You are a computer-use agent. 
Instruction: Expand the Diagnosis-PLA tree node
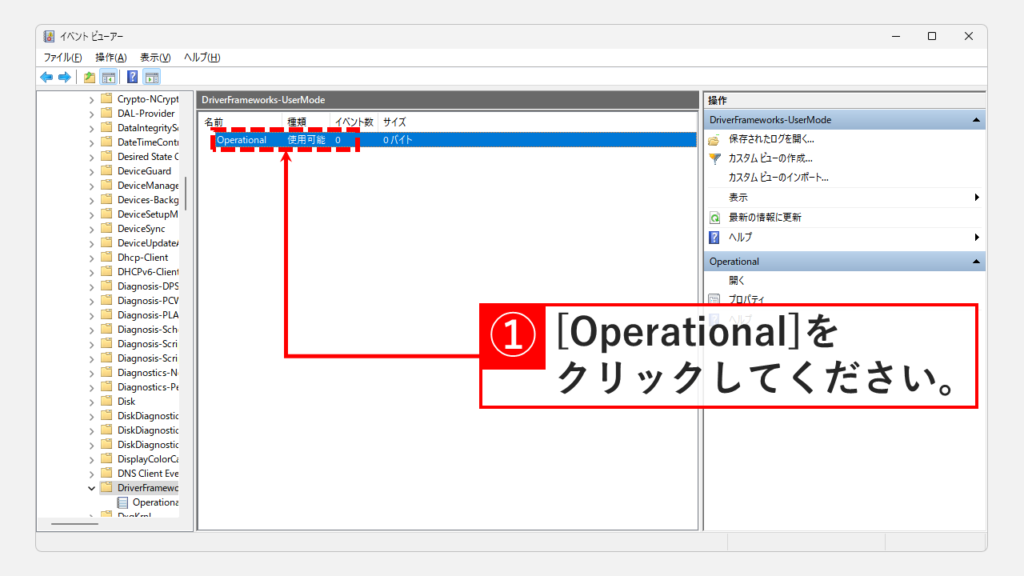tap(91, 315)
